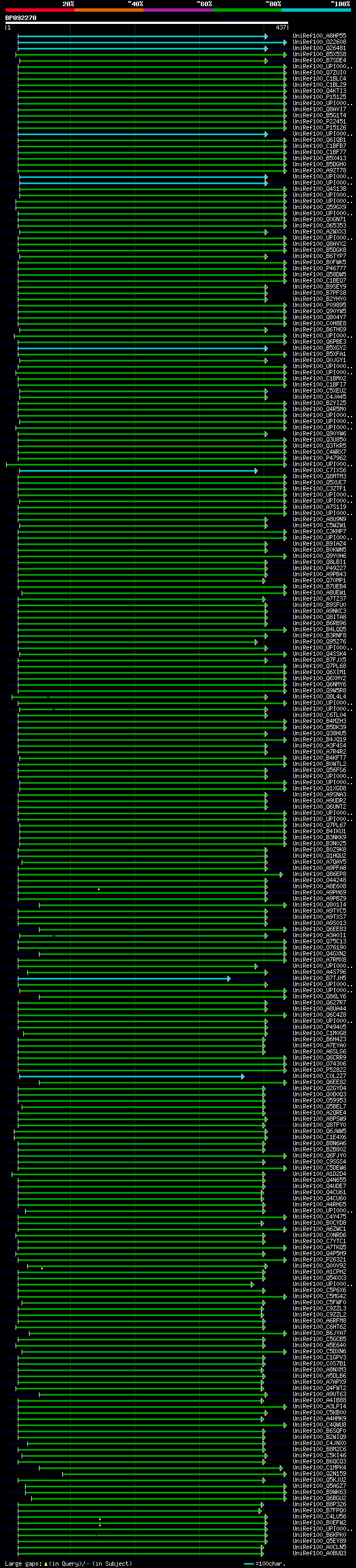
Task: Click UniRef100_C4QWU8 hit
Action: [319, 1424]
